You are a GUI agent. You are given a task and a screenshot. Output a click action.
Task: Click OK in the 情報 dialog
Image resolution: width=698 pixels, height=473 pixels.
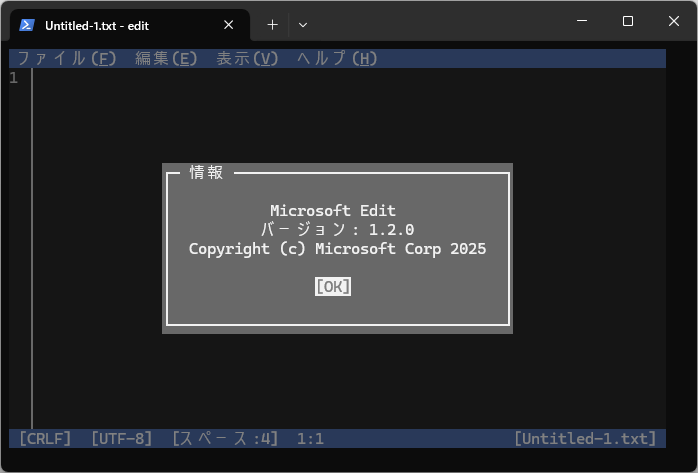pyautogui.click(x=333, y=287)
